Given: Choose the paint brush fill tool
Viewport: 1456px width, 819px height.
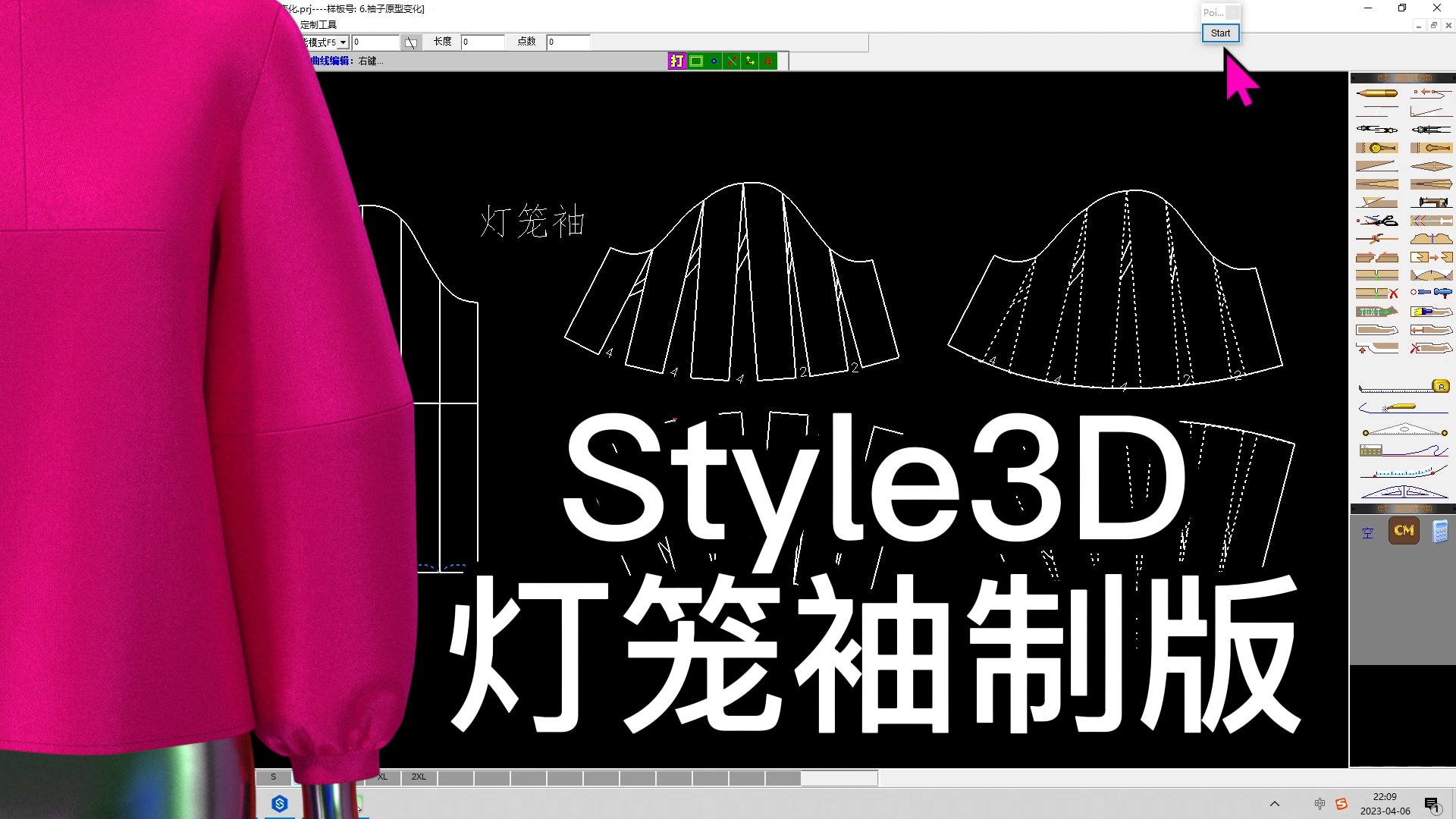Looking at the screenshot, I should click(1431, 312).
